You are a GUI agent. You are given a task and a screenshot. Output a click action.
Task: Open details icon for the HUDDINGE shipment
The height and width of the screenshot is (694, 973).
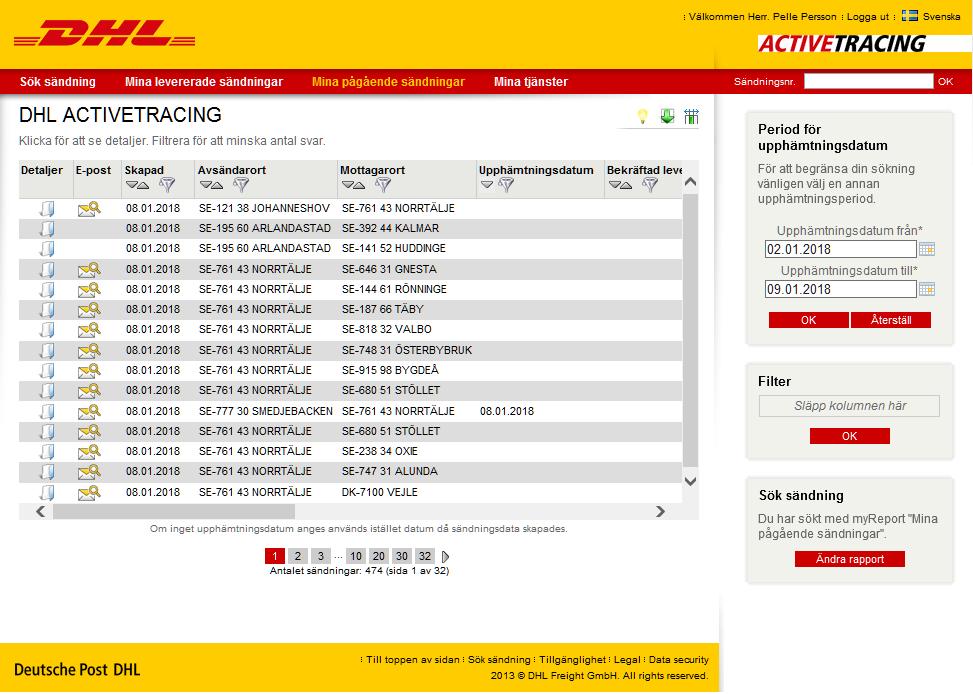coord(47,248)
